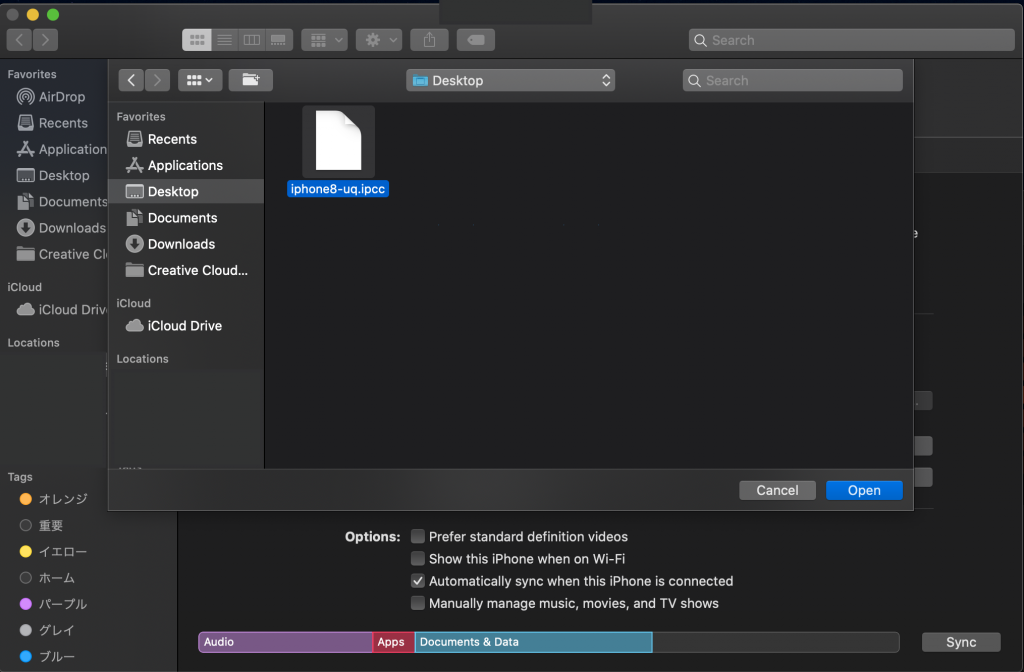Click the Audio storage bar segment
1024x672 pixels.
pyautogui.click(x=285, y=642)
